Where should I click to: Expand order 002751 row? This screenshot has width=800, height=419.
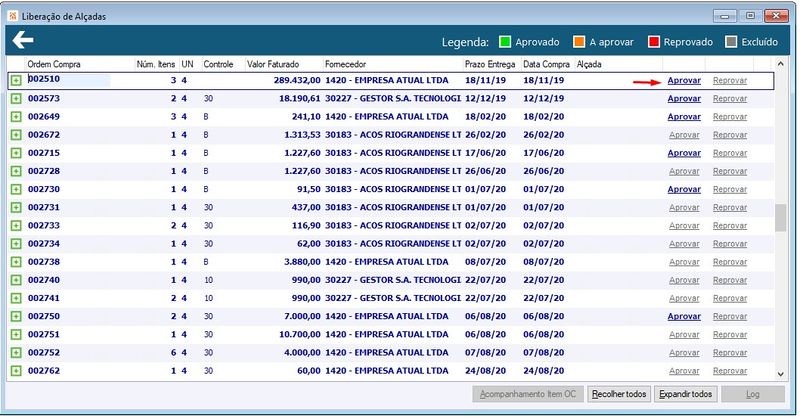tap(16, 335)
